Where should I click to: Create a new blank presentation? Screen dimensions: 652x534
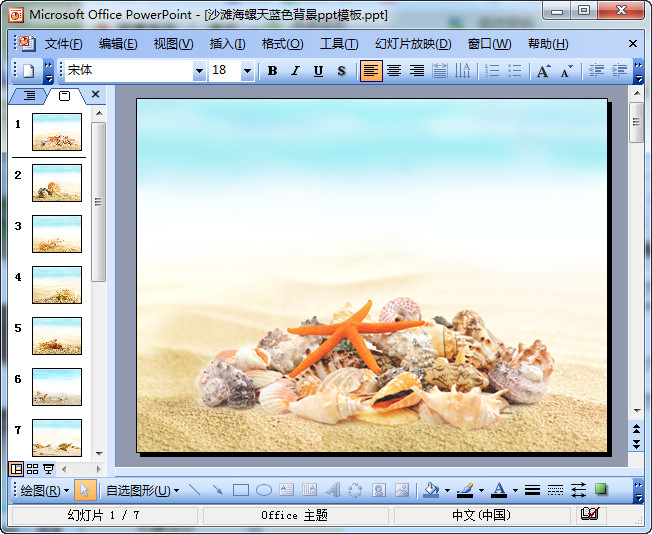pyautogui.click(x=28, y=71)
